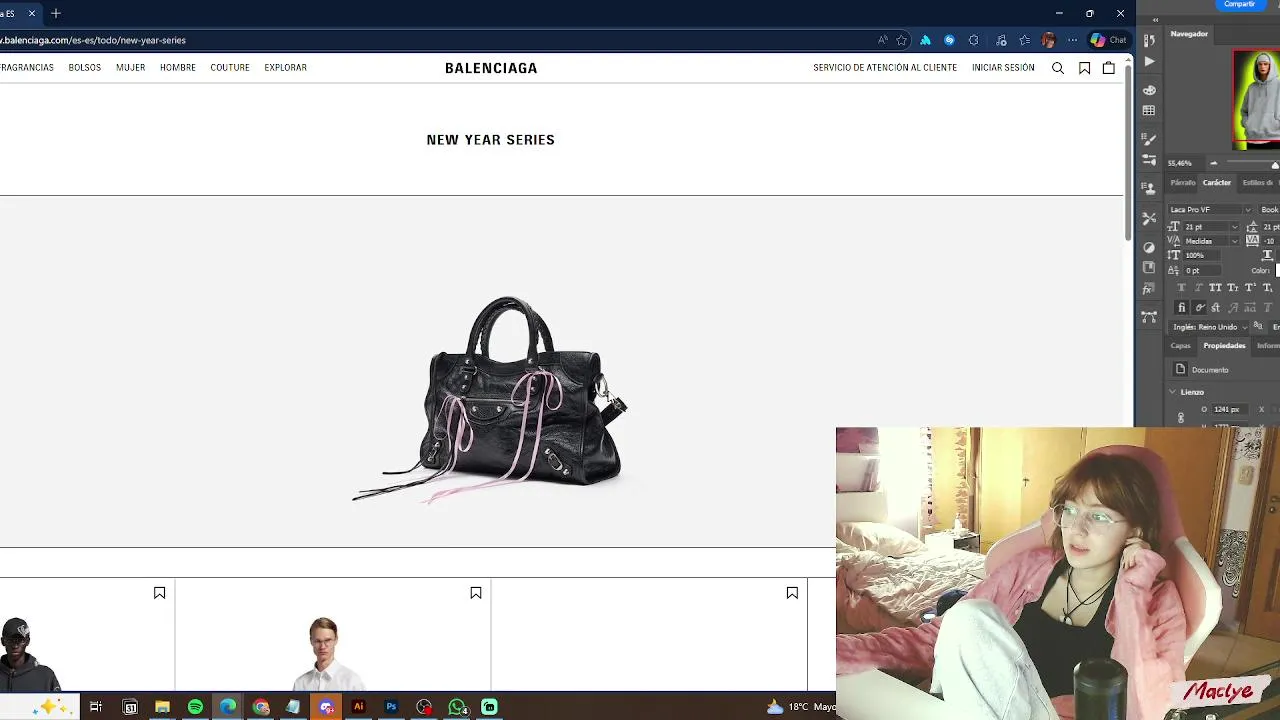
Task: Toggle Superscript style button
Action: point(1250,288)
